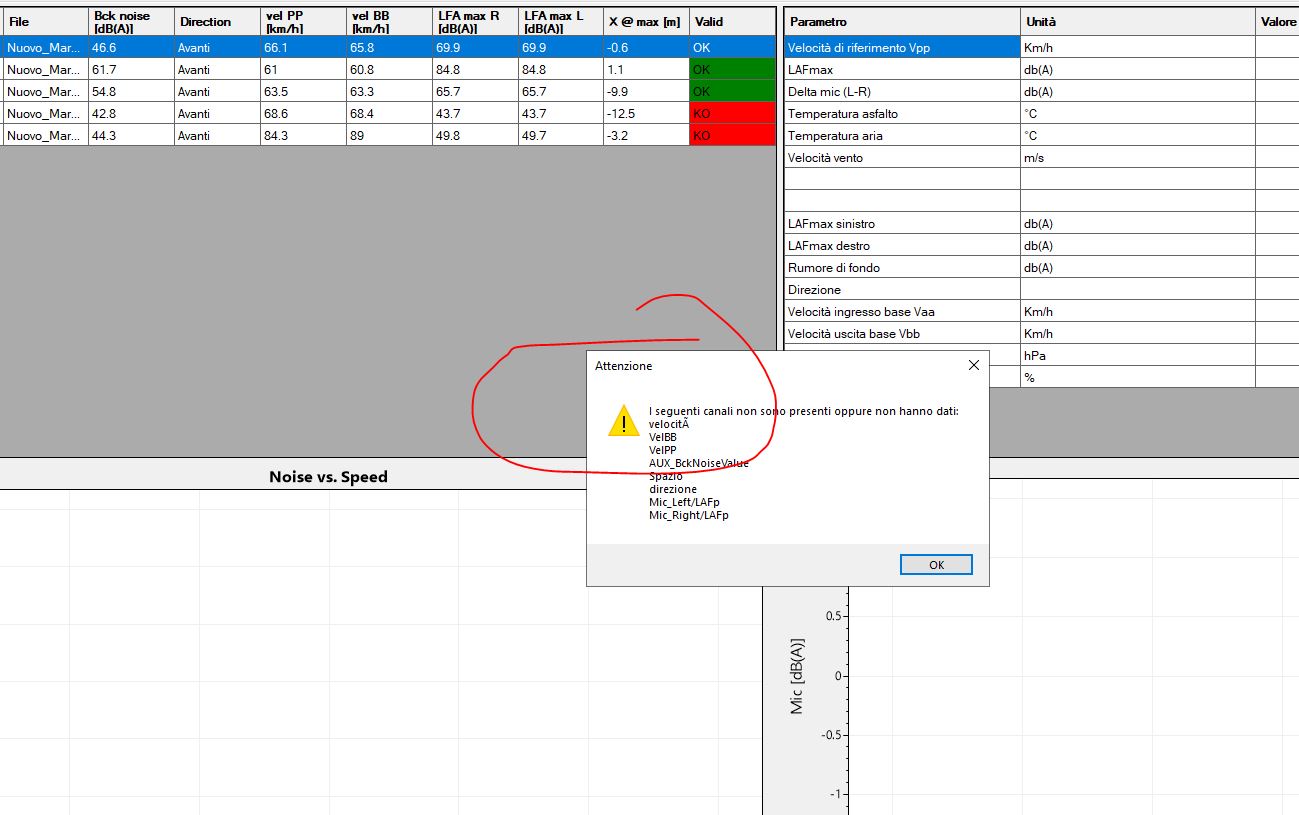1299x815 pixels.
Task: Click the X @ max [m] column header
Action: point(645,22)
